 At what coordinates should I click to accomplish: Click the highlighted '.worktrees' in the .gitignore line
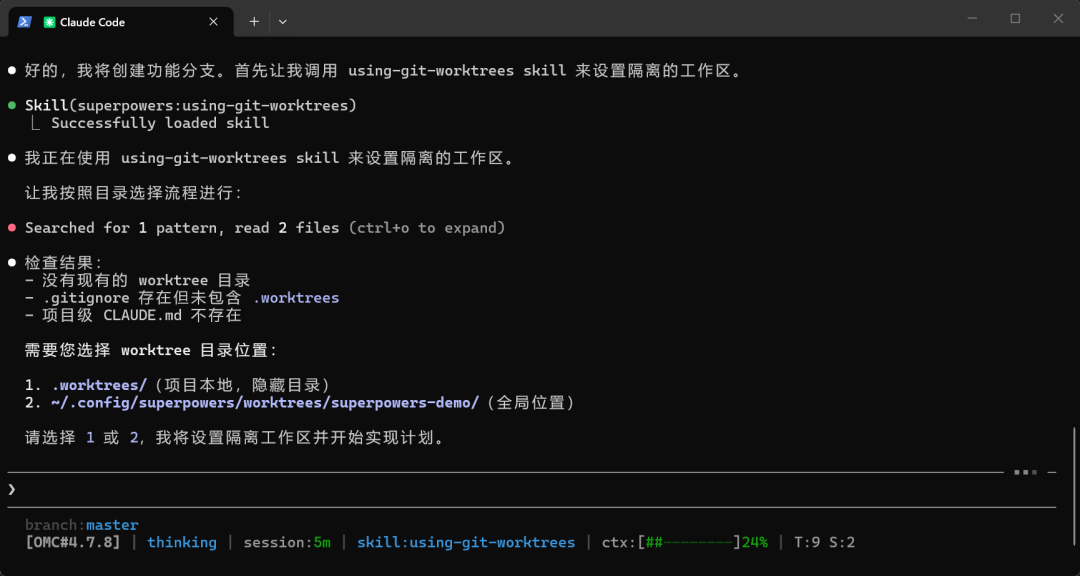tap(296, 298)
